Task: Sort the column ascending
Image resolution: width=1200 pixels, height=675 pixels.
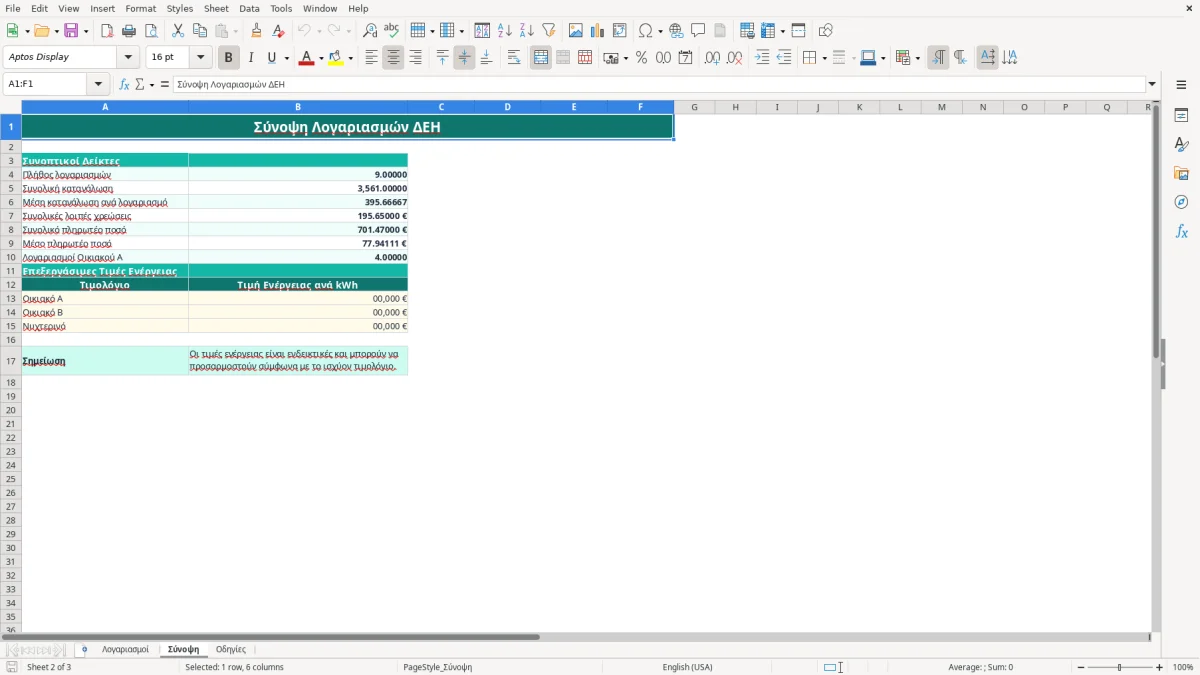Action: (x=505, y=31)
